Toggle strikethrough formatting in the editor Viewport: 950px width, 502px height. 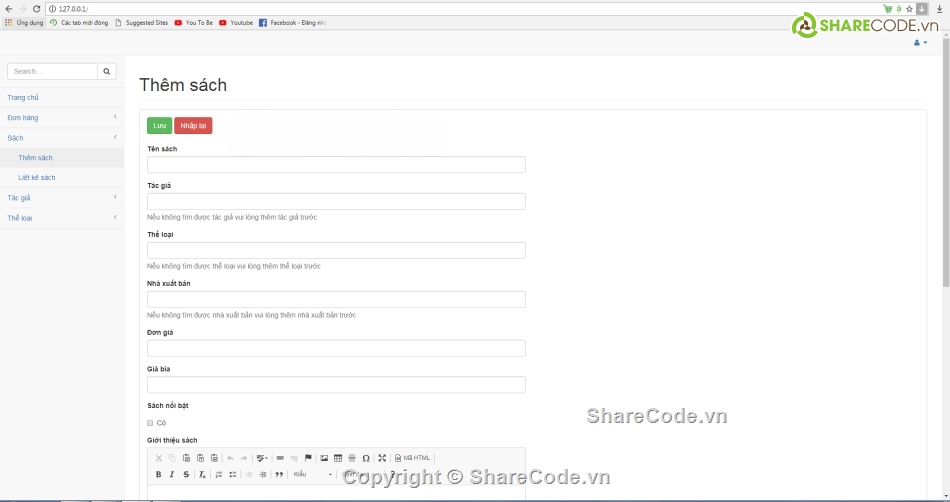click(x=186, y=475)
